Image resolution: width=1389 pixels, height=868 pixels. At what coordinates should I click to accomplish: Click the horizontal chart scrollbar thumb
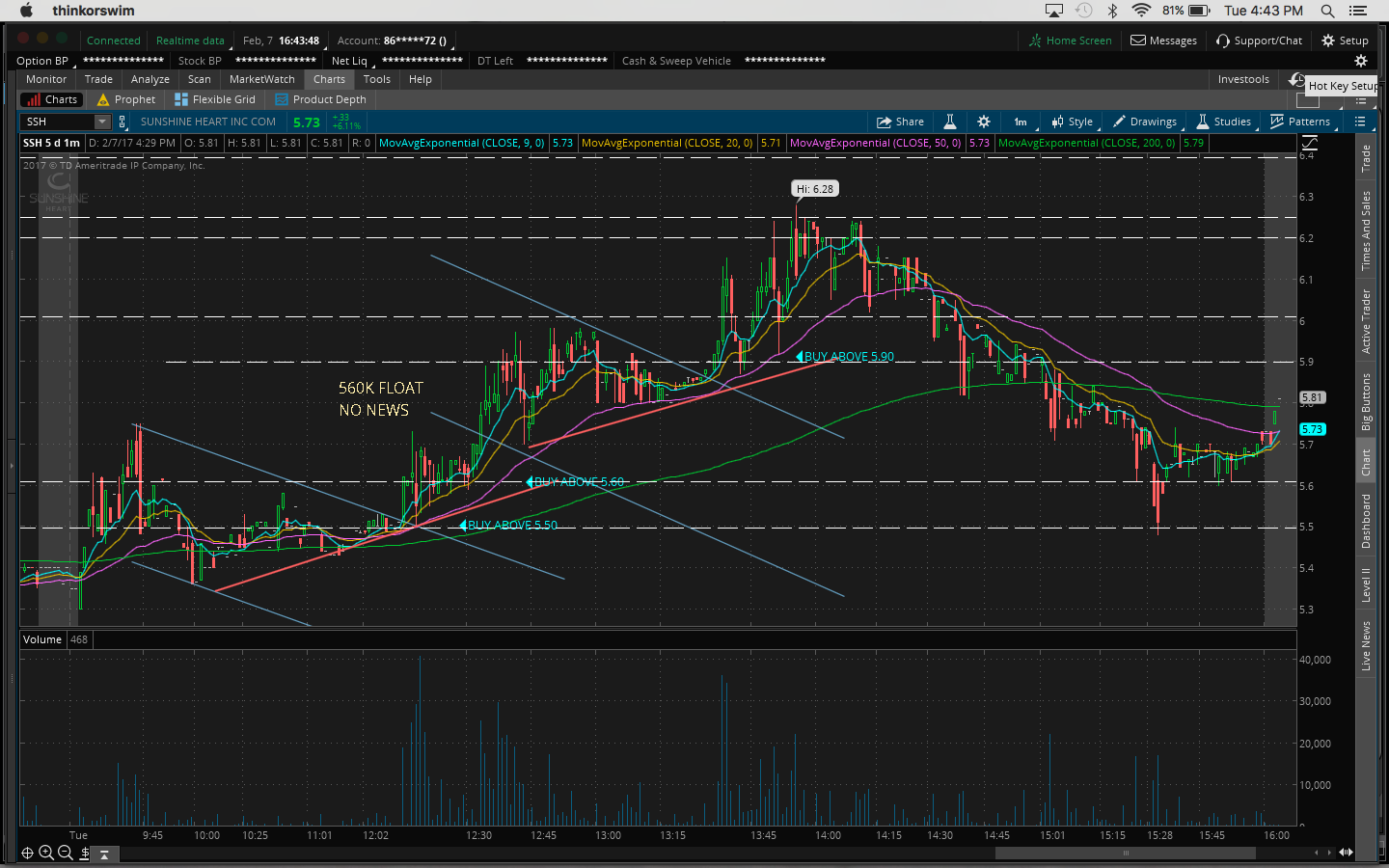[x=1125, y=853]
